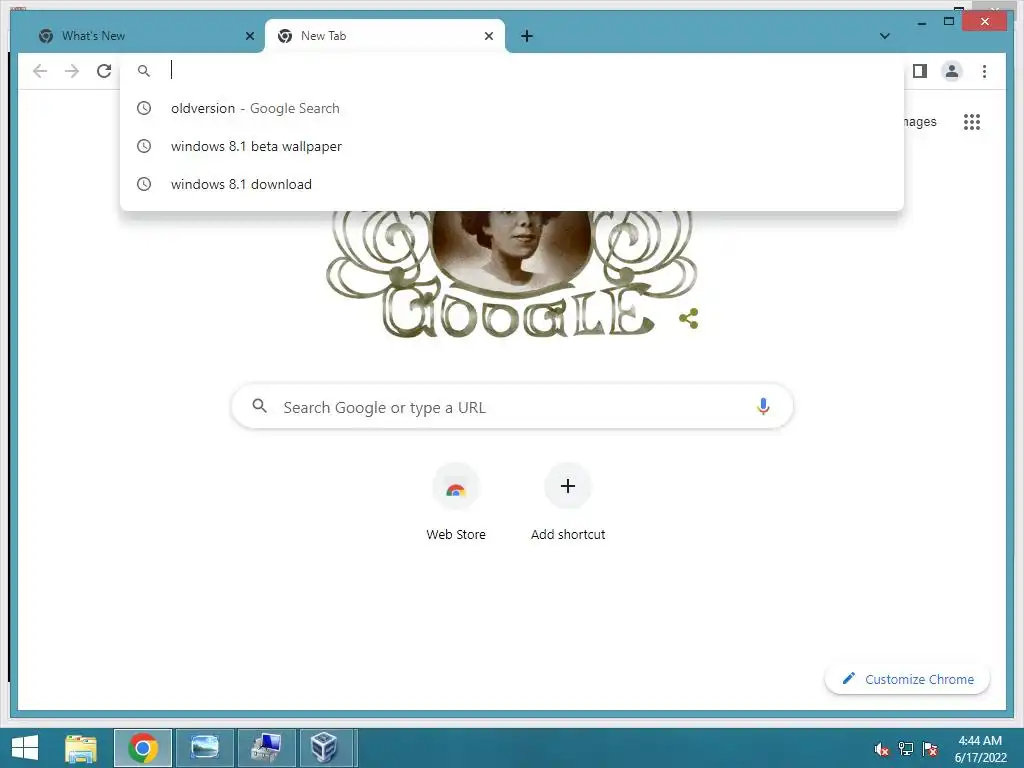Screen dimensions: 1024x768
Task: Toggle the Chrome side panel
Action: [920, 71]
